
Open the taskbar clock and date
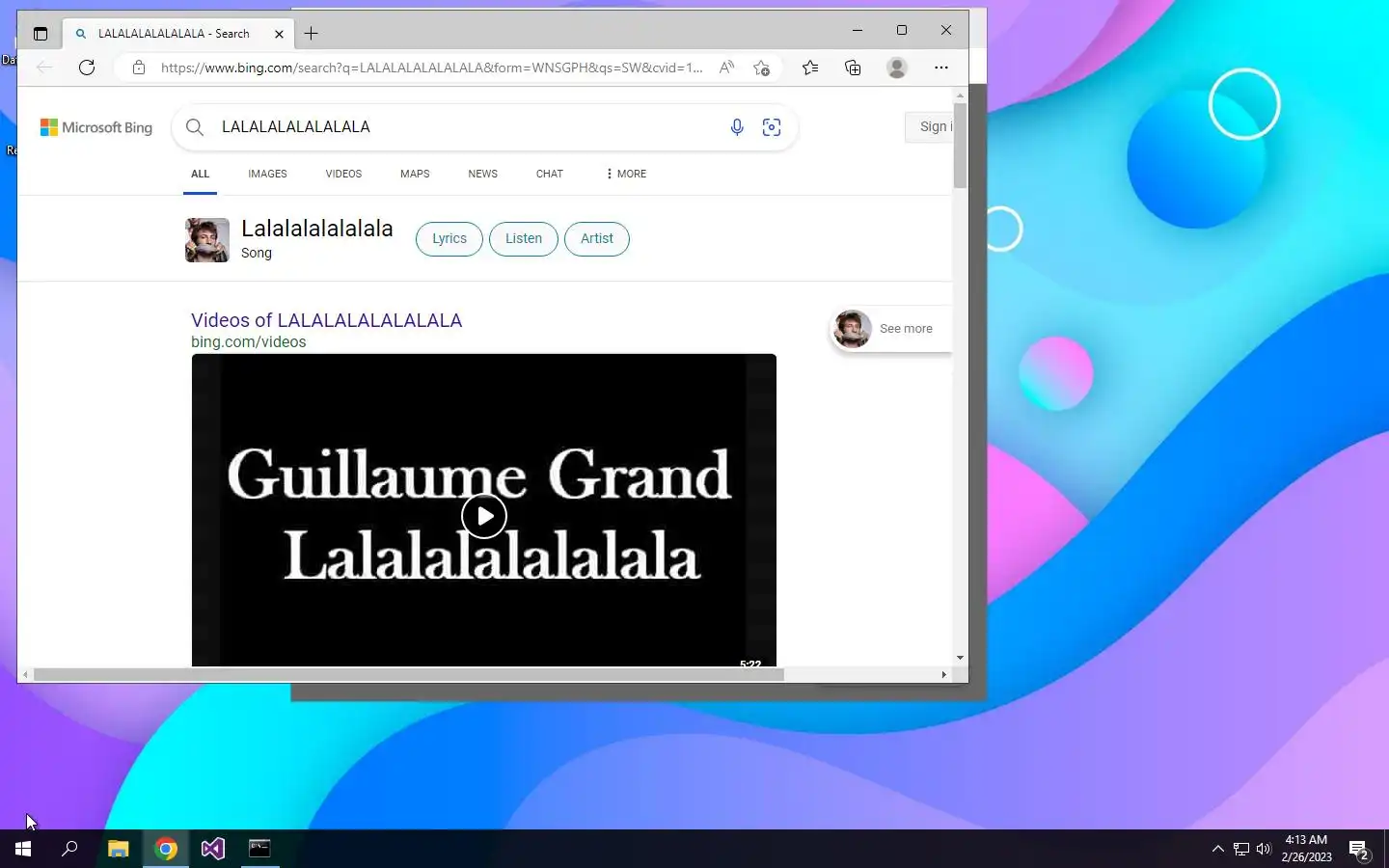(1307, 849)
